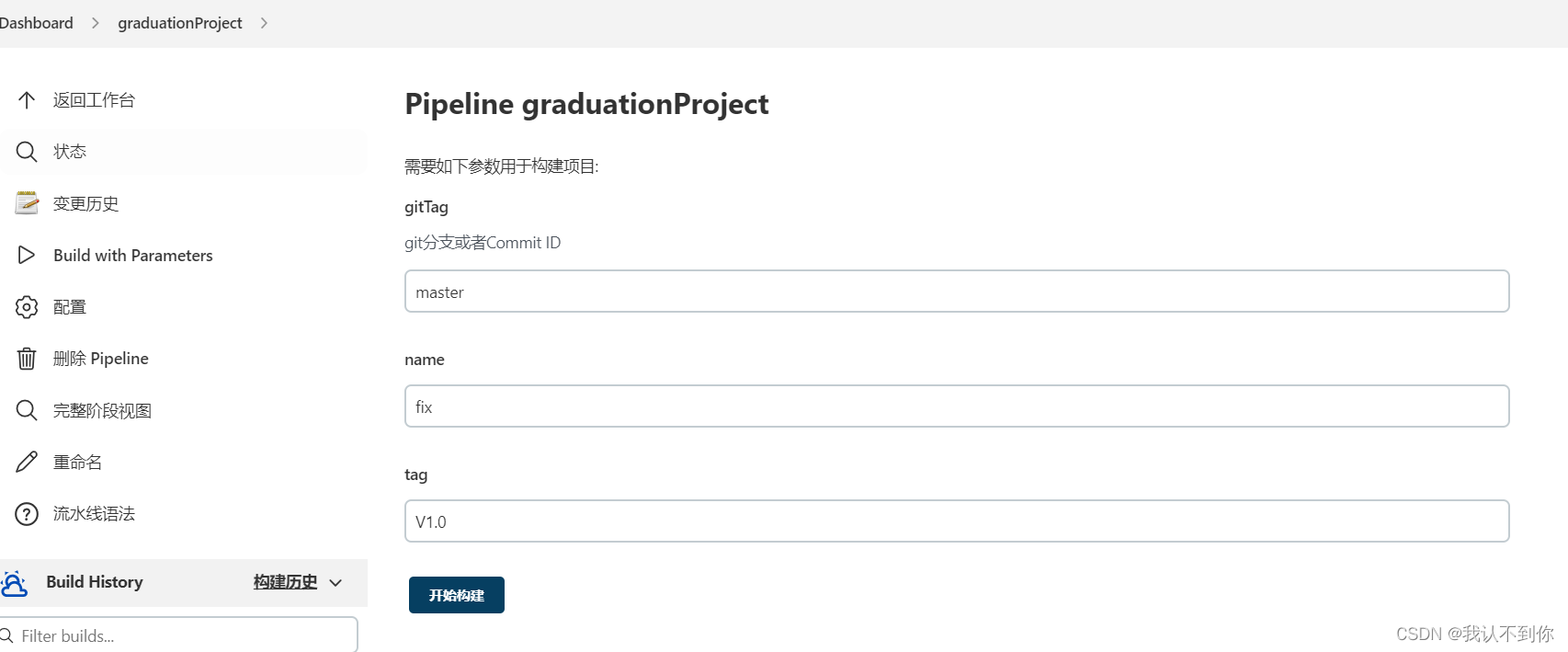Focus the name field containing fix
This screenshot has width=1568, height=652.
[x=957, y=406]
